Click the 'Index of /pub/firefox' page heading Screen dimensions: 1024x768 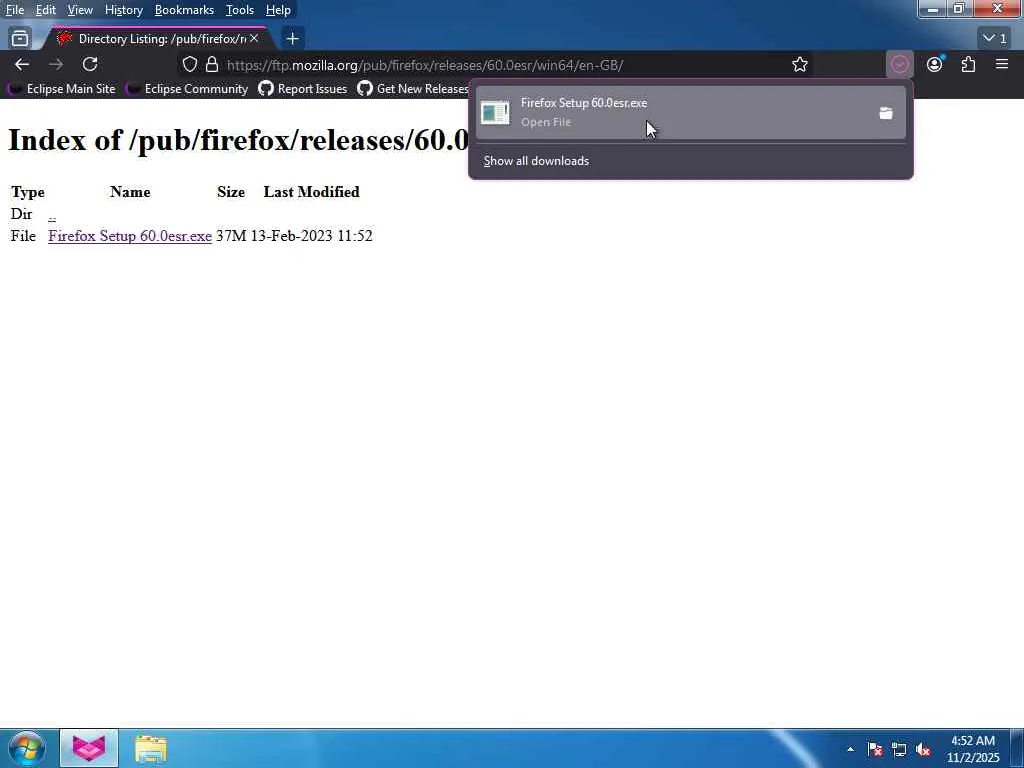pyautogui.click(x=238, y=140)
